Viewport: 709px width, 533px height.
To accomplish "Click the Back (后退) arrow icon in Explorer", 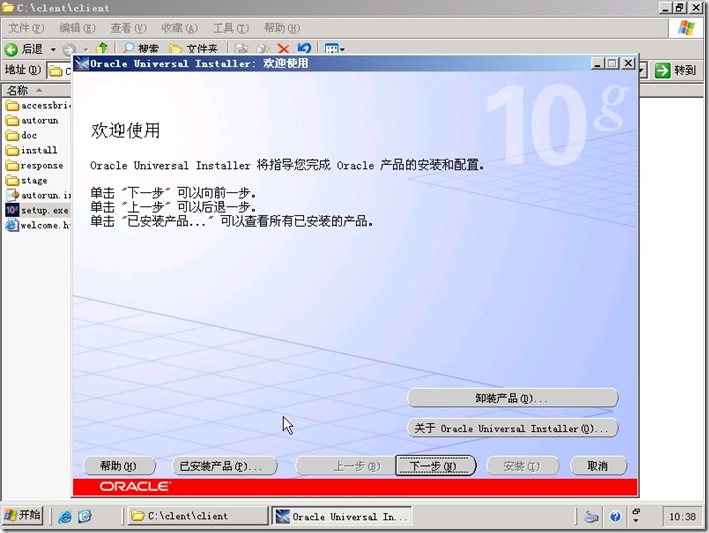I will click(x=11, y=49).
